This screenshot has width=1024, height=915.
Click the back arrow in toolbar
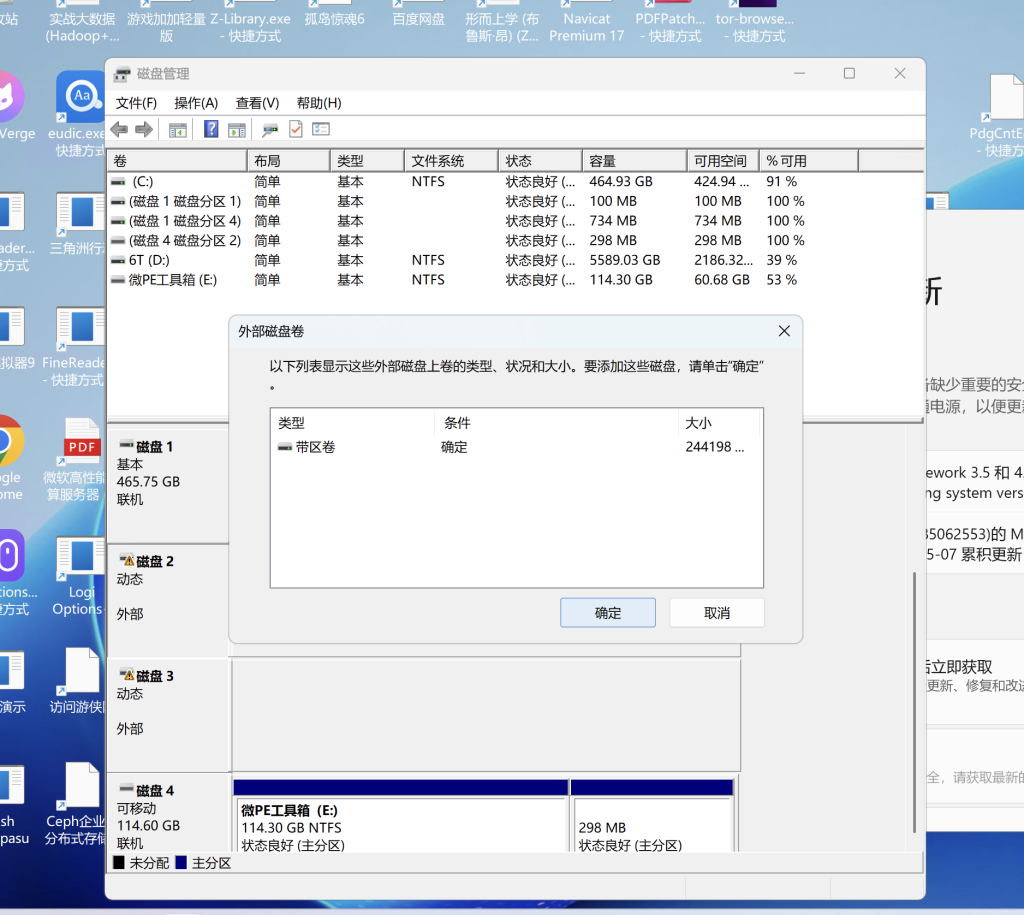[119, 129]
